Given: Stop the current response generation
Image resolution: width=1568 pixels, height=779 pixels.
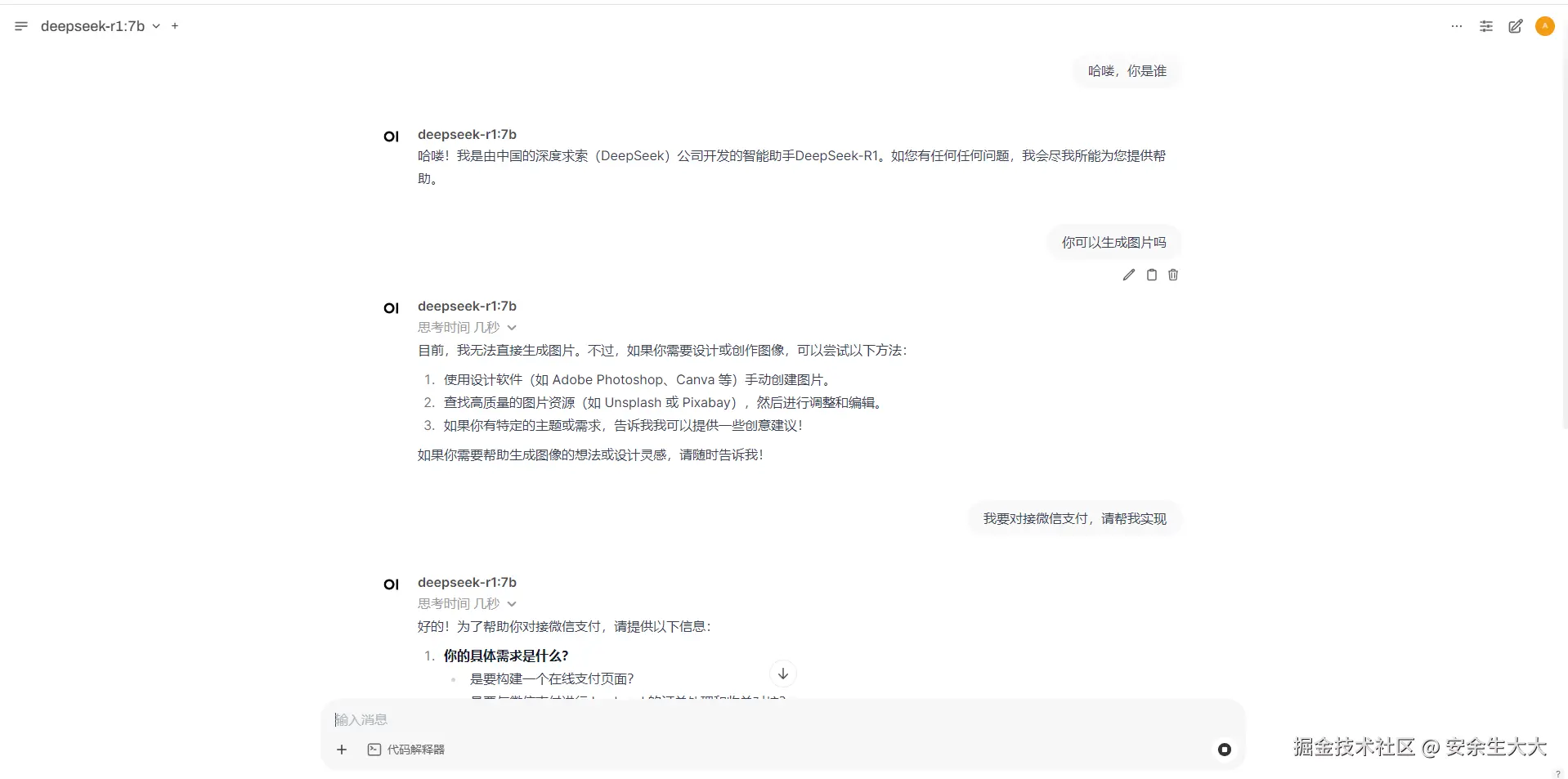Looking at the screenshot, I should pyautogui.click(x=1224, y=750).
